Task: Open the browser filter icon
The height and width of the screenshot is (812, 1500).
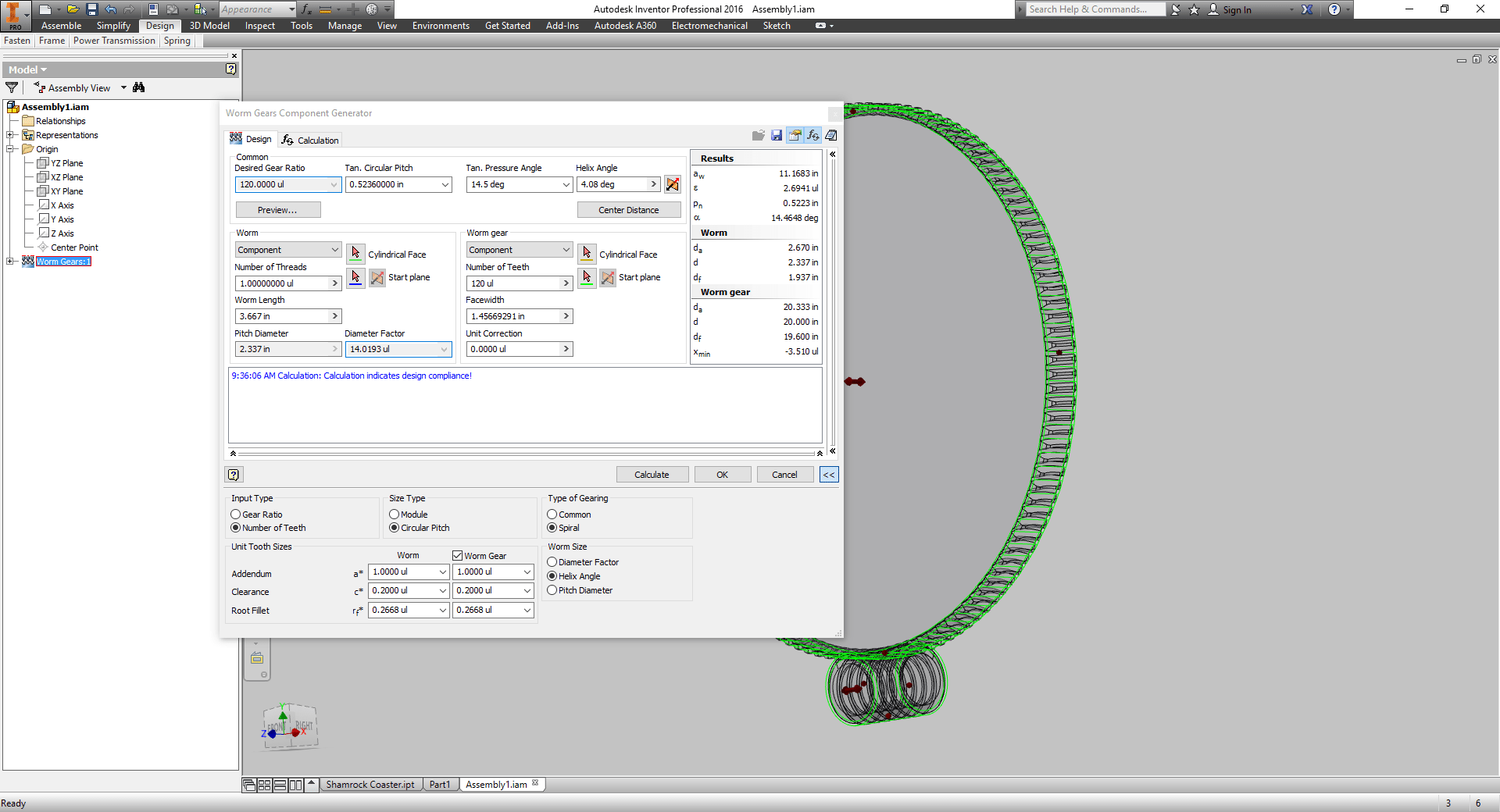Action: 12,87
